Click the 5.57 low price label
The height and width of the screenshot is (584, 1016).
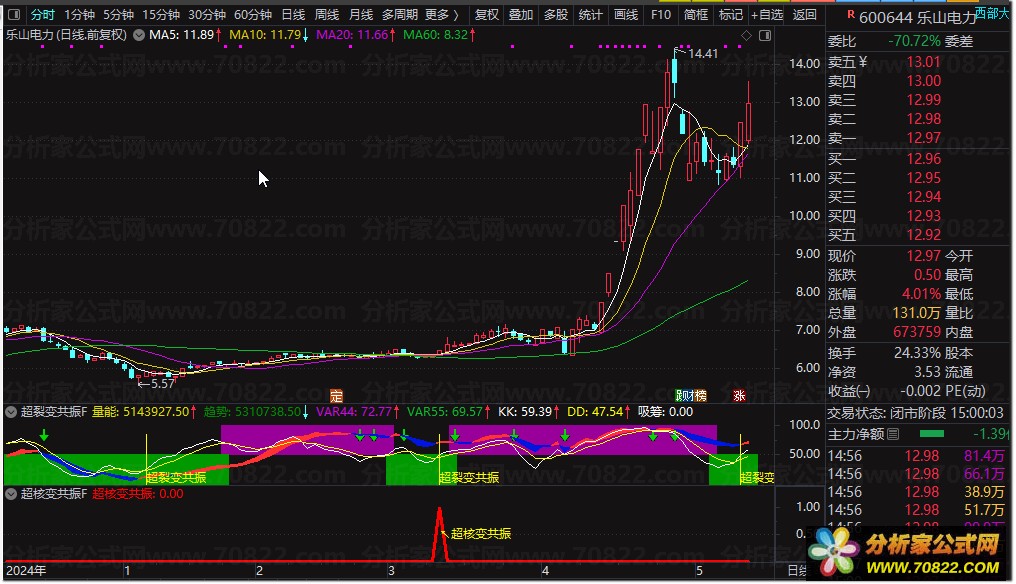(x=163, y=384)
